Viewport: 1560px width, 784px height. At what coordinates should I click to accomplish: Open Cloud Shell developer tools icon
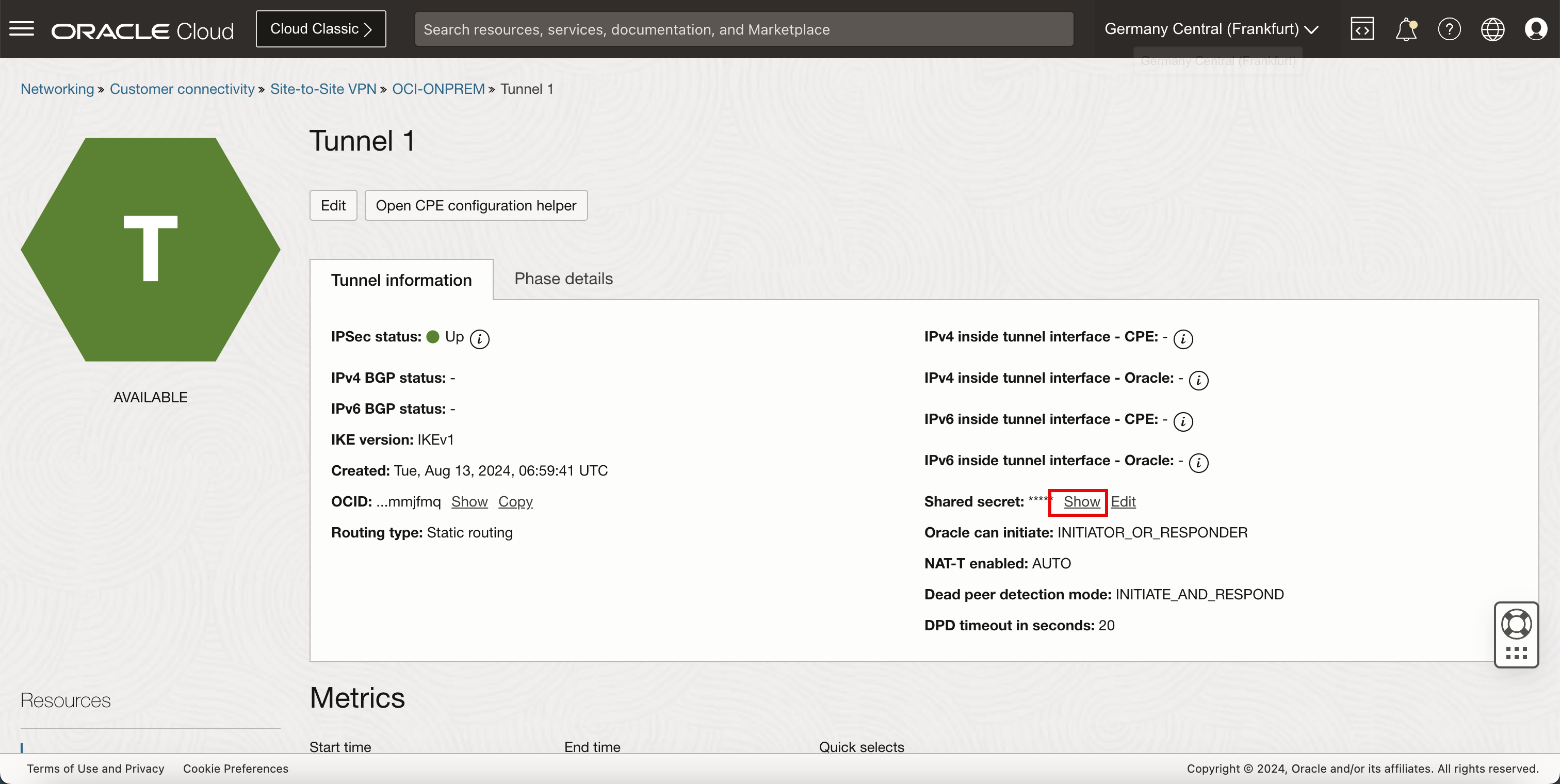(x=1361, y=29)
